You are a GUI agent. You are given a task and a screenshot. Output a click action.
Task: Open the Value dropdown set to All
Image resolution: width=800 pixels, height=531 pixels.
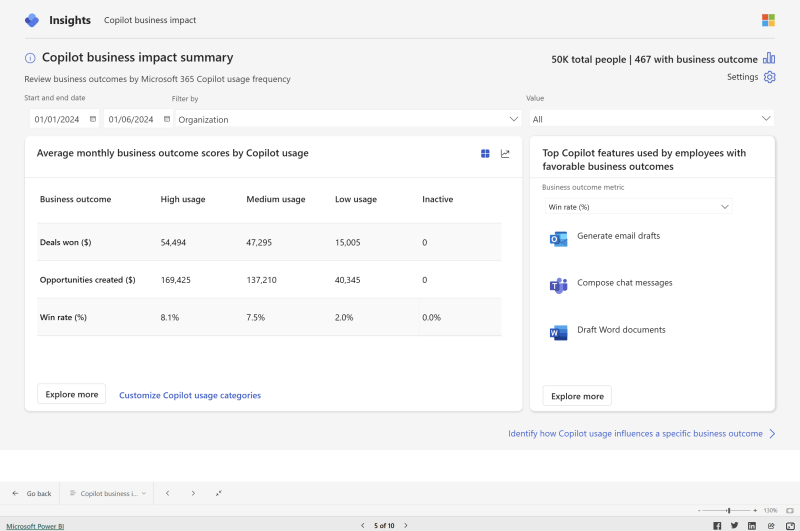[650, 119]
